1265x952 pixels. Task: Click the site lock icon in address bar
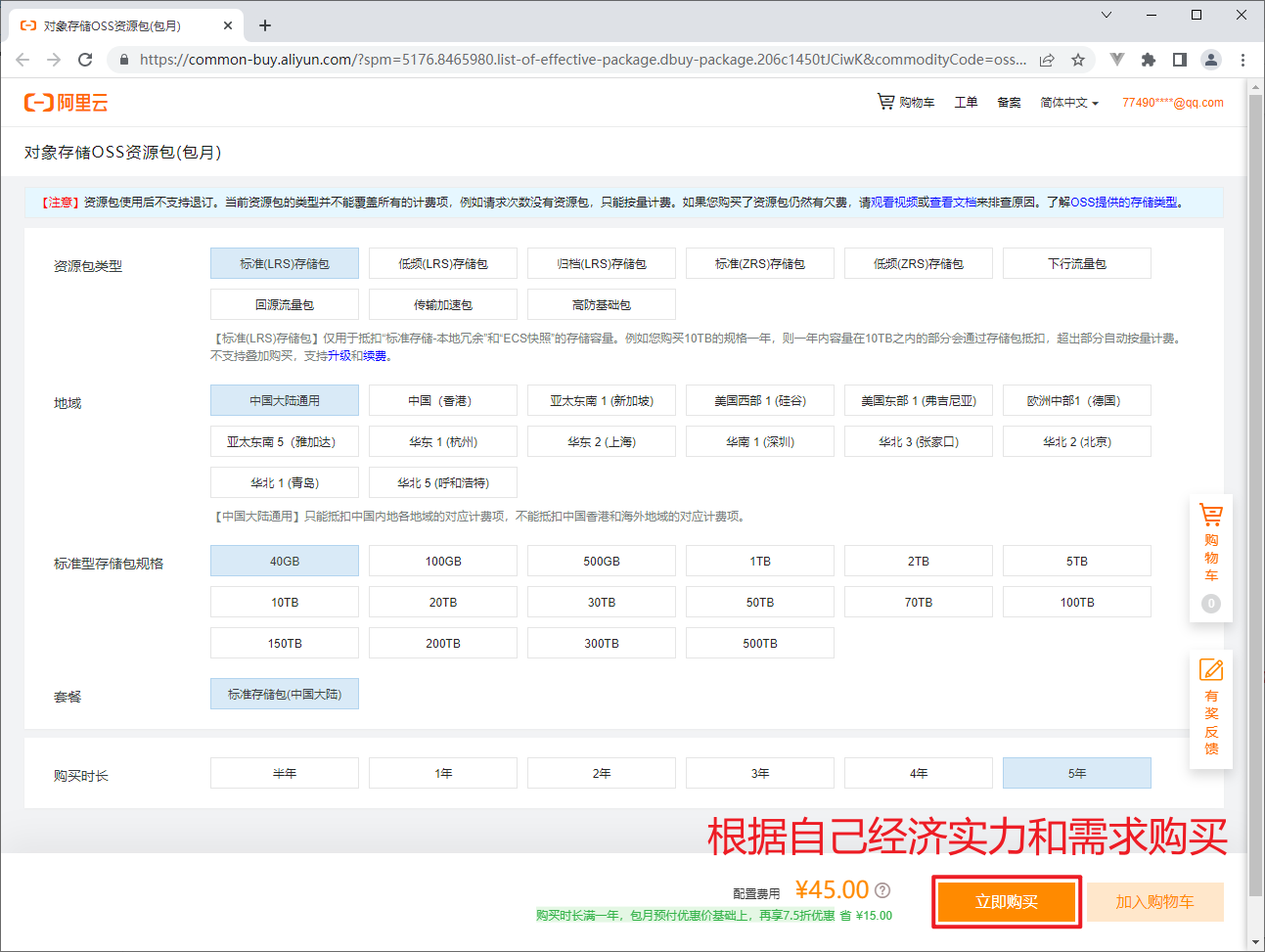tap(123, 60)
